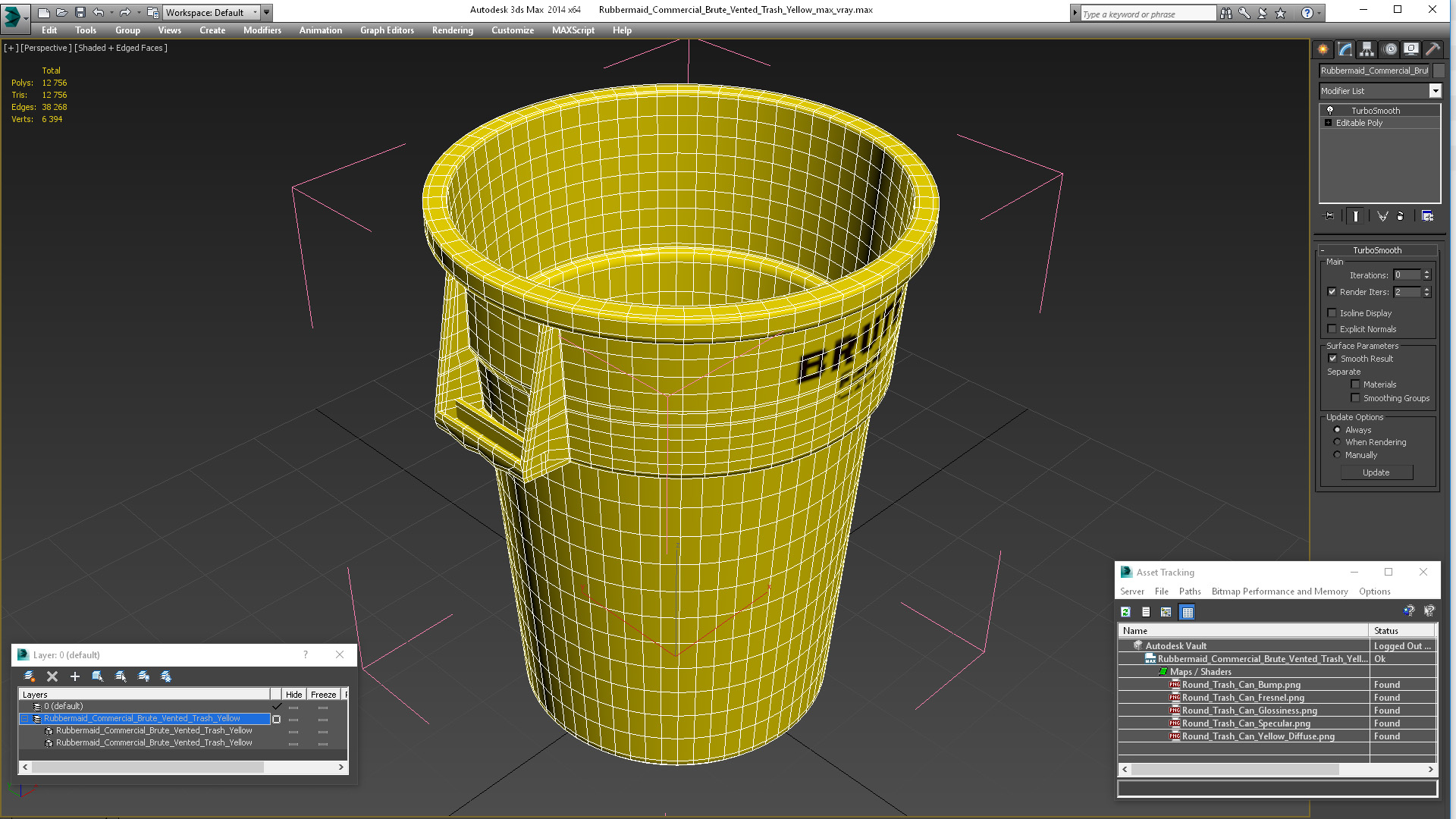Viewport: 1456px width, 819px height.
Task: Open the Help dropdown arrow in title bar
Action: click(x=1319, y=13)
